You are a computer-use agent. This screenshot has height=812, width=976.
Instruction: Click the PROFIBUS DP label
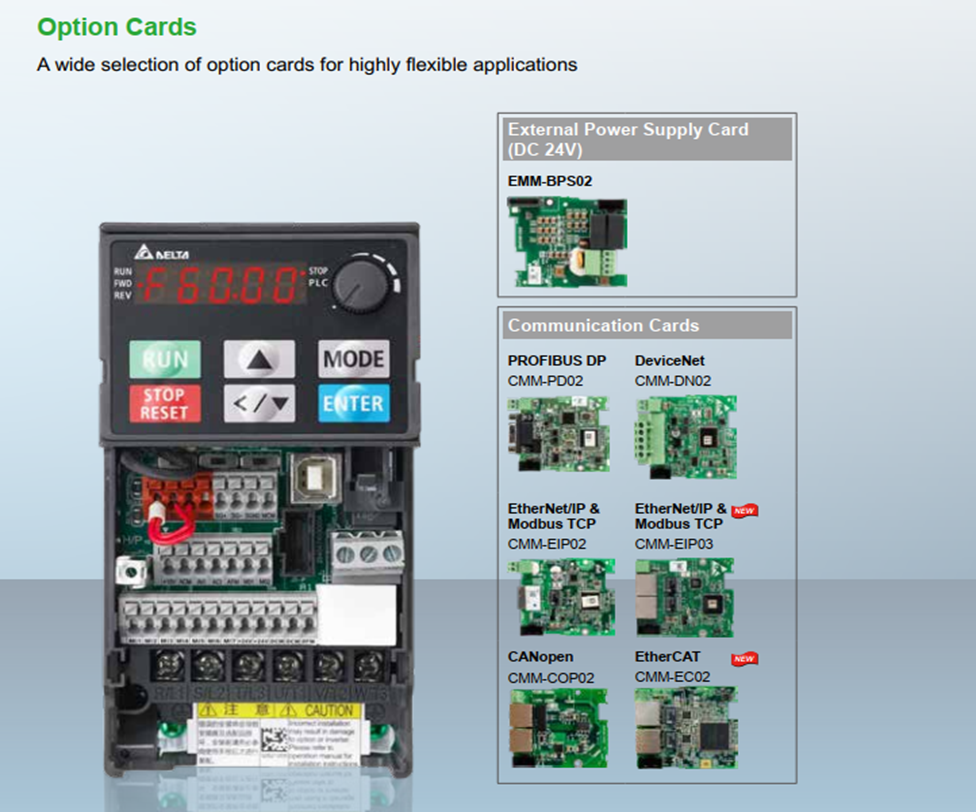click(x=556, y=361)
